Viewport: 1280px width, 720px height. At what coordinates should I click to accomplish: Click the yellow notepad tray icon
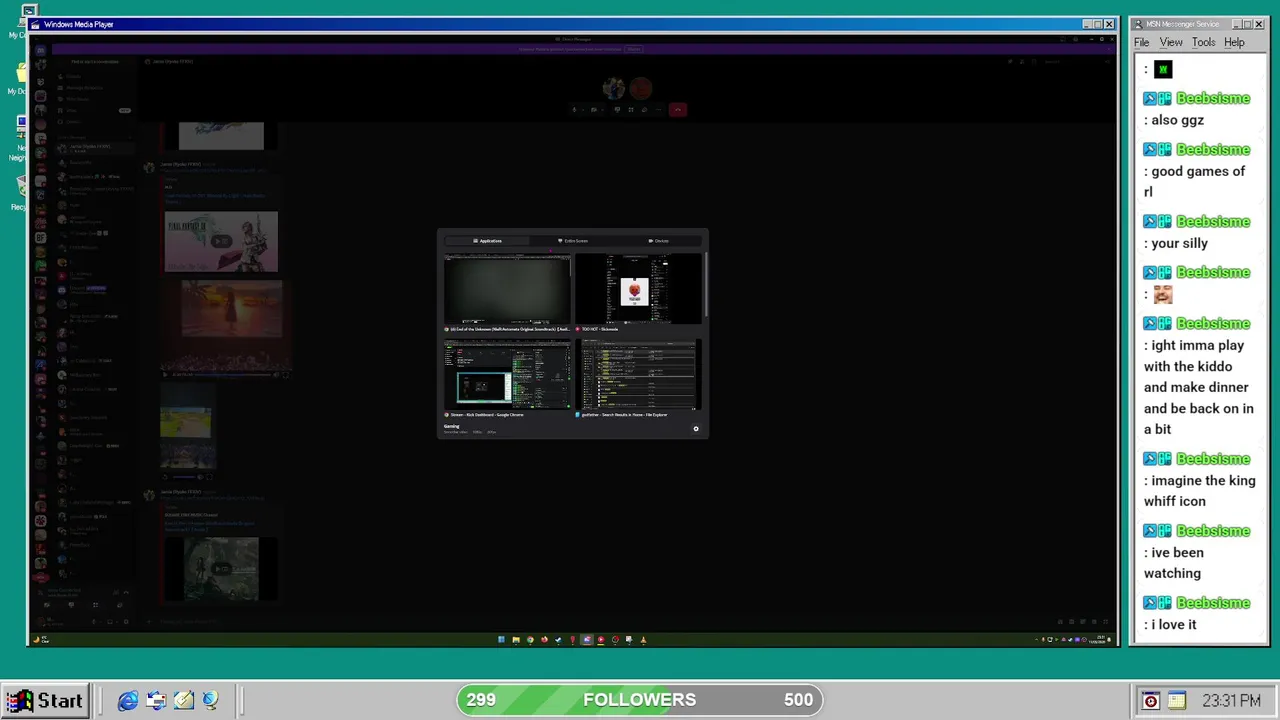point(1176,701)
